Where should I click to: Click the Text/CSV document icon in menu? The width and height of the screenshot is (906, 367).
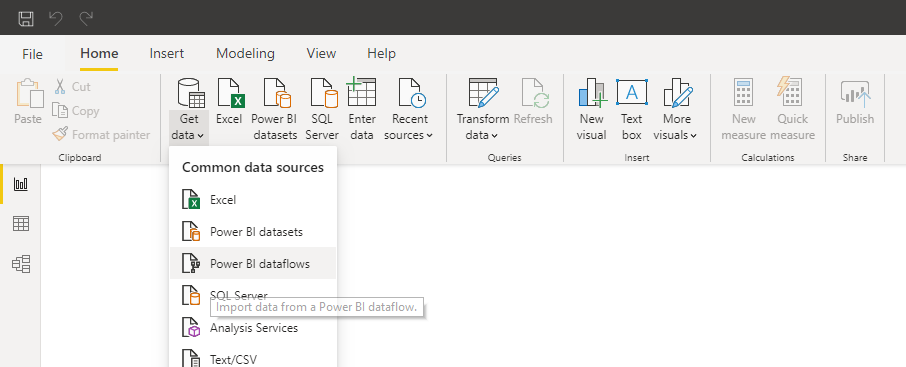tap(191, 358)
